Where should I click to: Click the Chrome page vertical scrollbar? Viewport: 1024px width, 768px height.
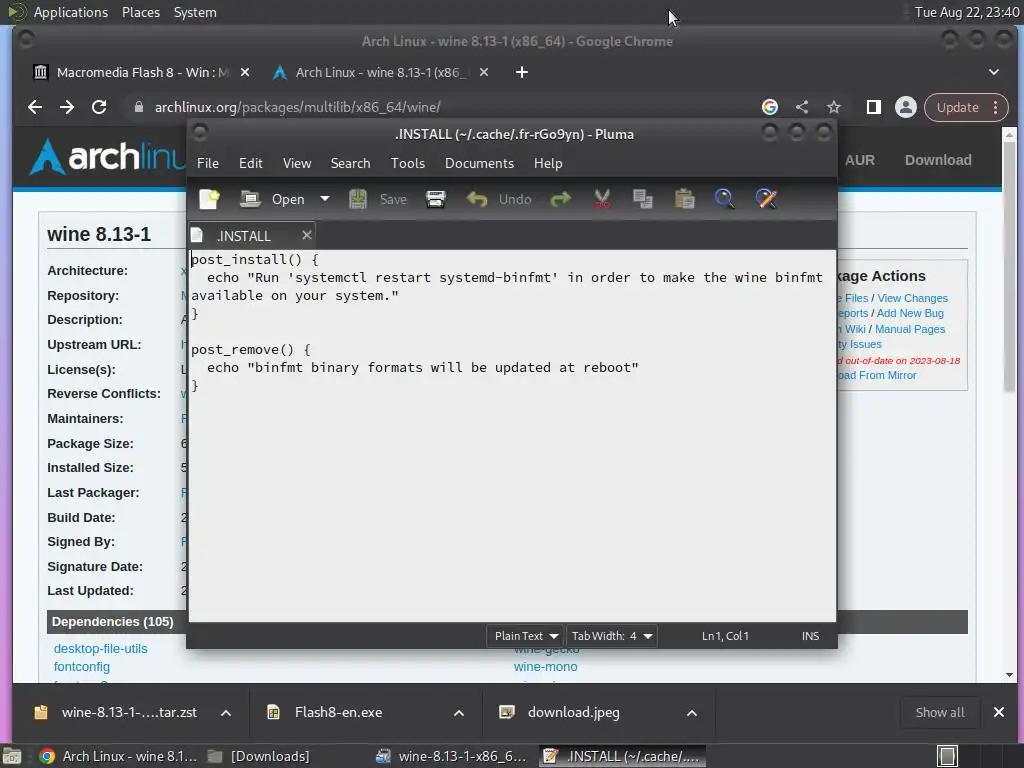(x=1009, y=266)
